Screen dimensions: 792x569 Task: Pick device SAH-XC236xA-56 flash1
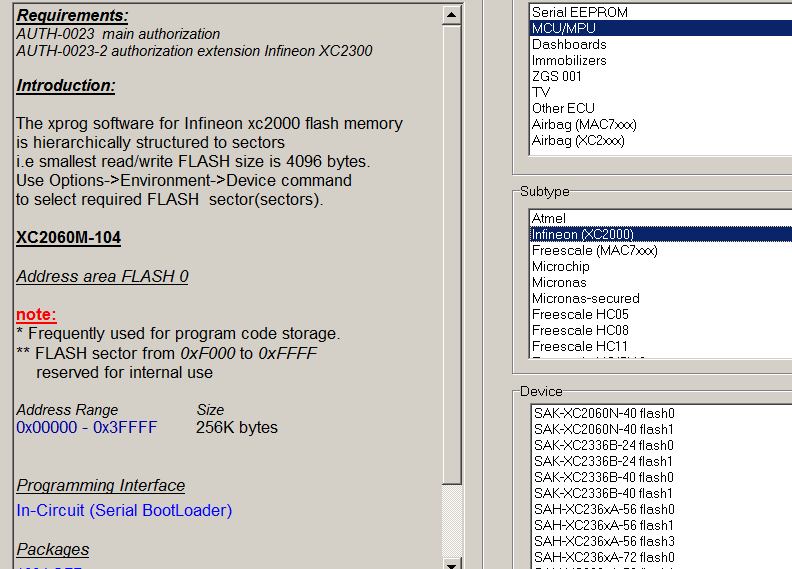(x=662, y=525)
